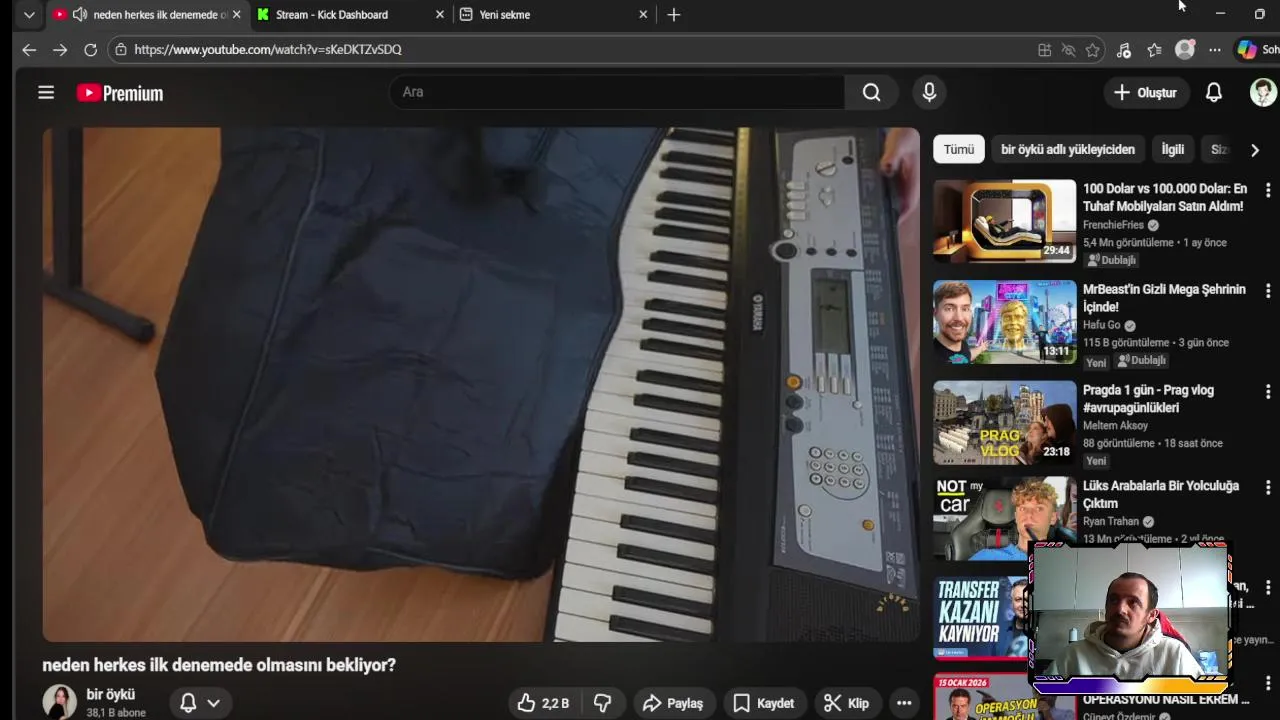Screen dimensions: 1280x720
Task: Open the PRAG VLOG video thumbnail
Action: (1004, 423)
